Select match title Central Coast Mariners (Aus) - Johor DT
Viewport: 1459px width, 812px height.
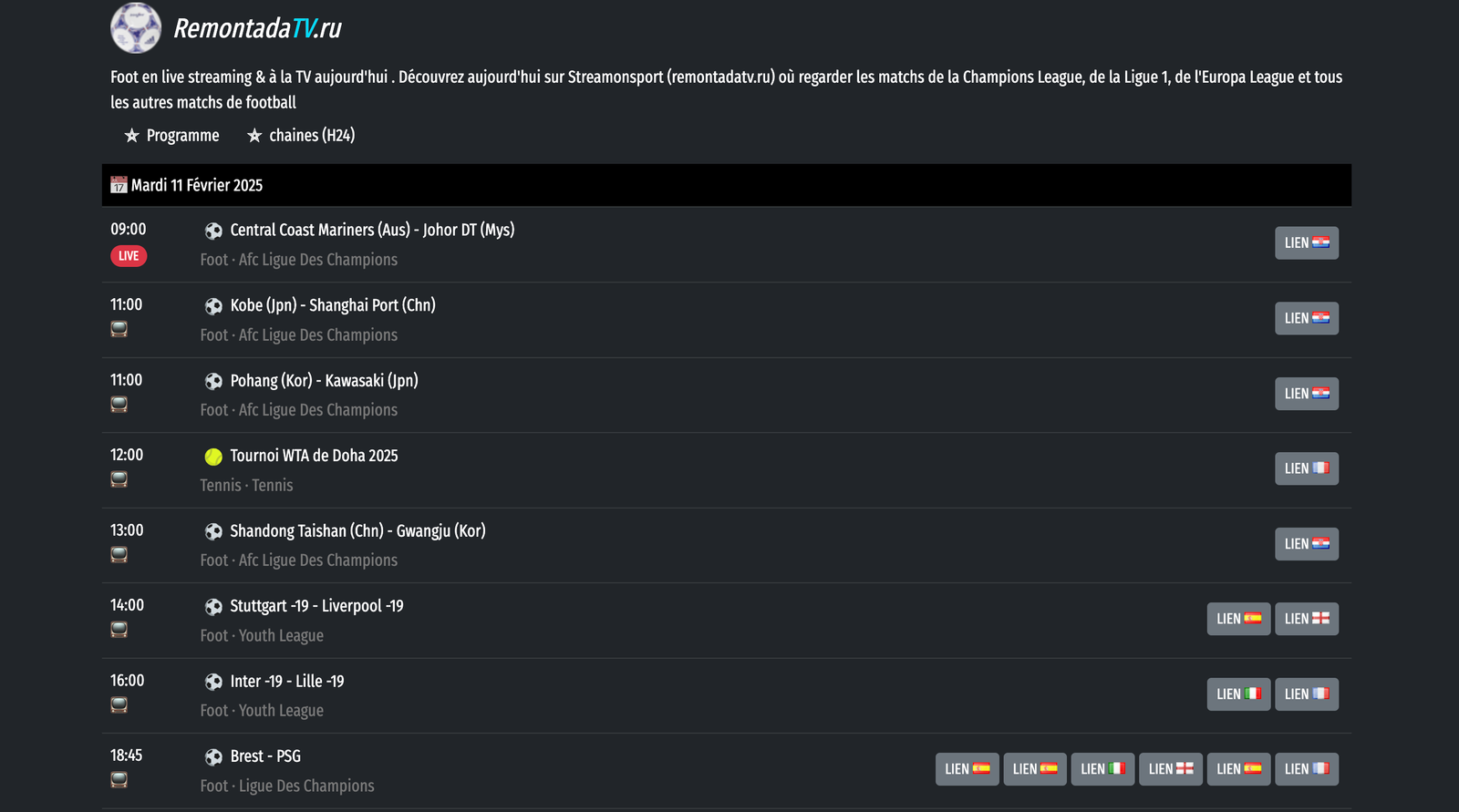(372, 230)
